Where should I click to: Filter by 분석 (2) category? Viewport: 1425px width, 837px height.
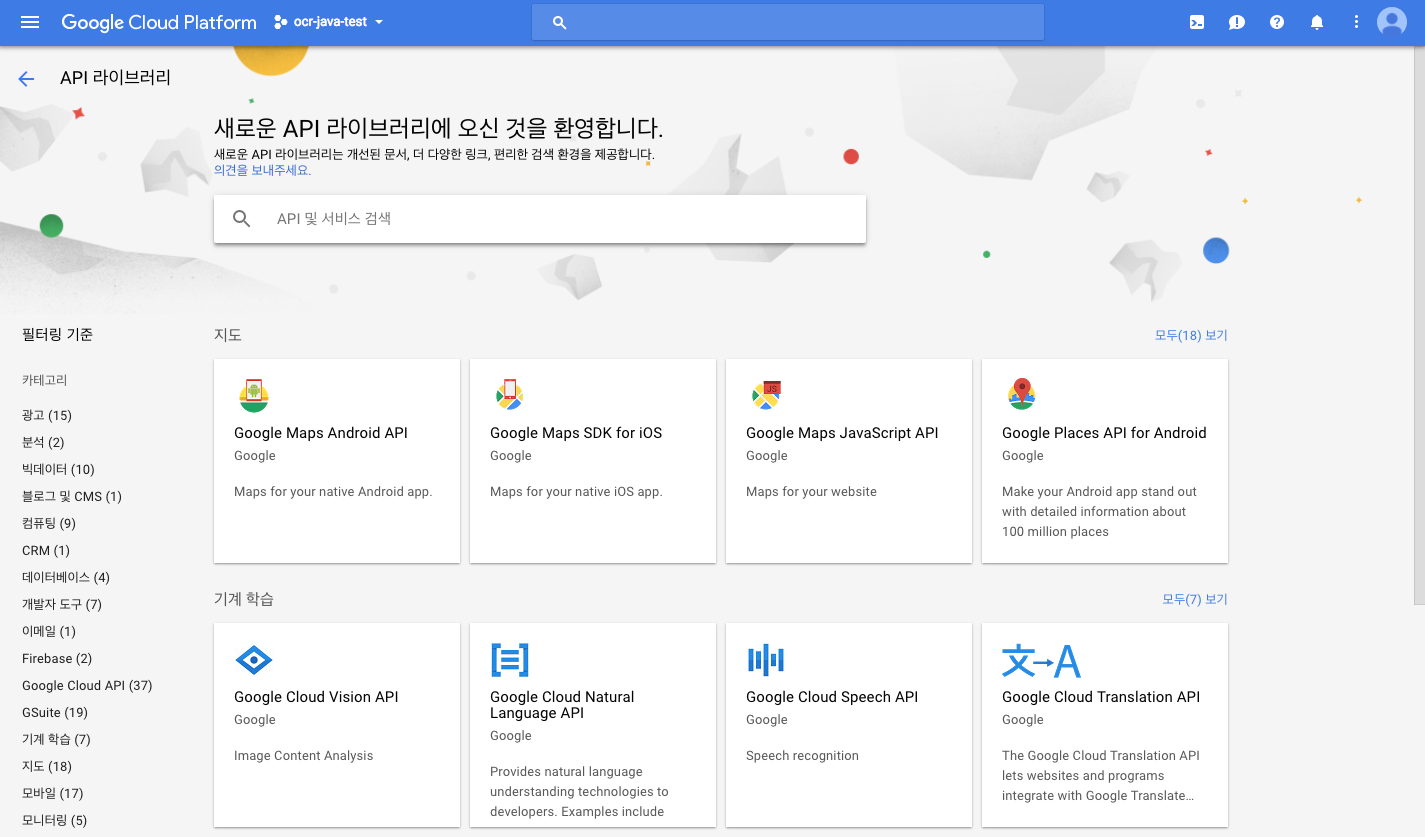(x=43, y=442)
